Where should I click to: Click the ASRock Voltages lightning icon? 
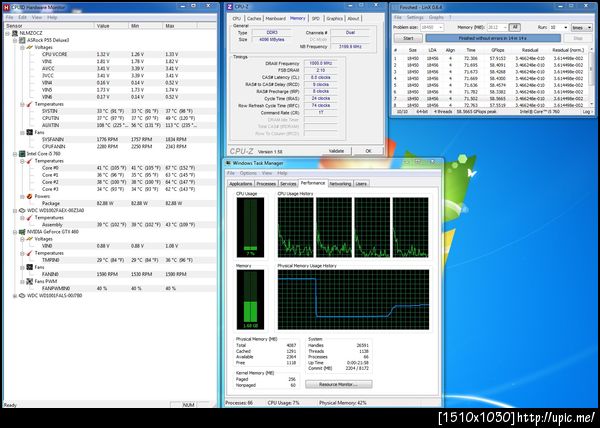29,47
